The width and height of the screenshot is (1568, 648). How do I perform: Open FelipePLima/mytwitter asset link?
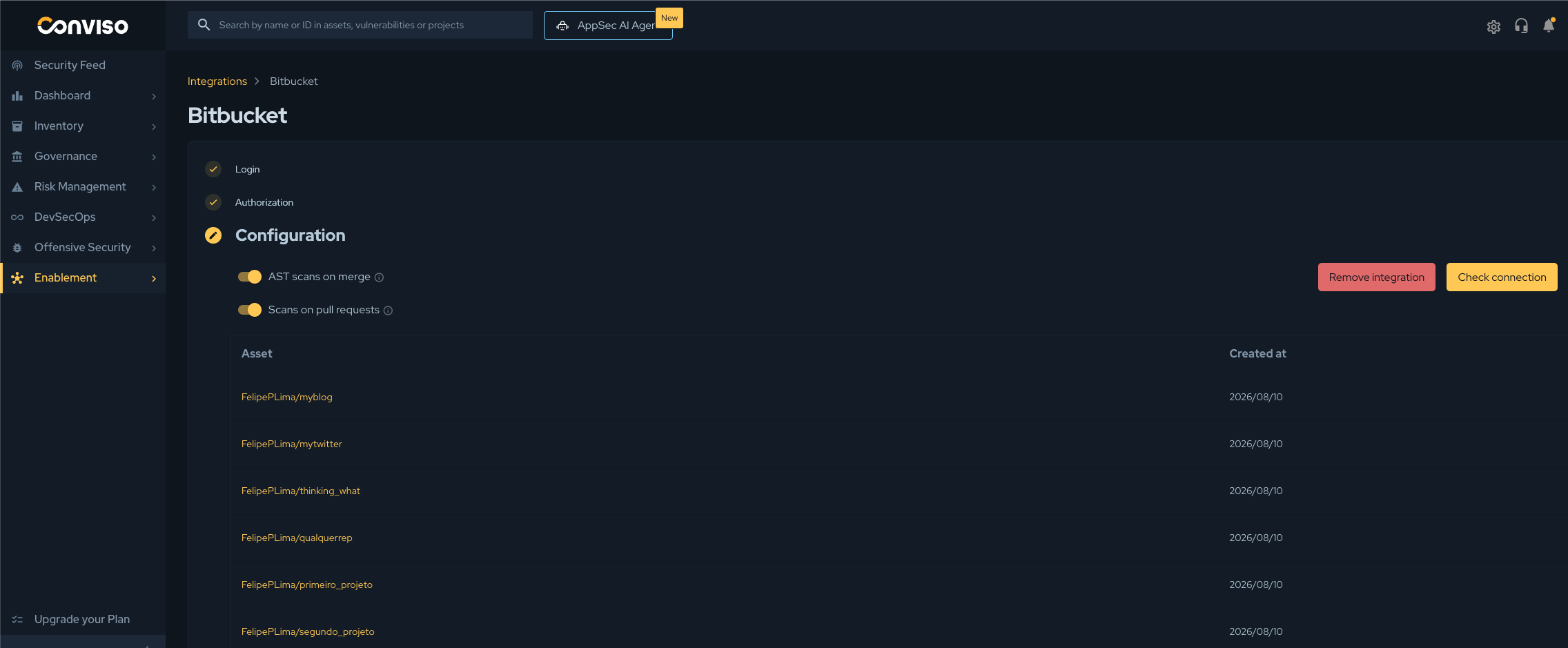point(292,444)
